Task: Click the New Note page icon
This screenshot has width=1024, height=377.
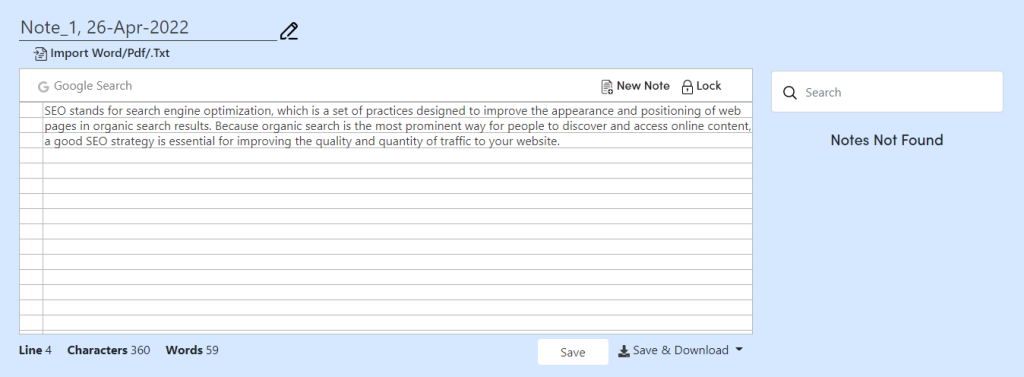Action: [607, 86]
